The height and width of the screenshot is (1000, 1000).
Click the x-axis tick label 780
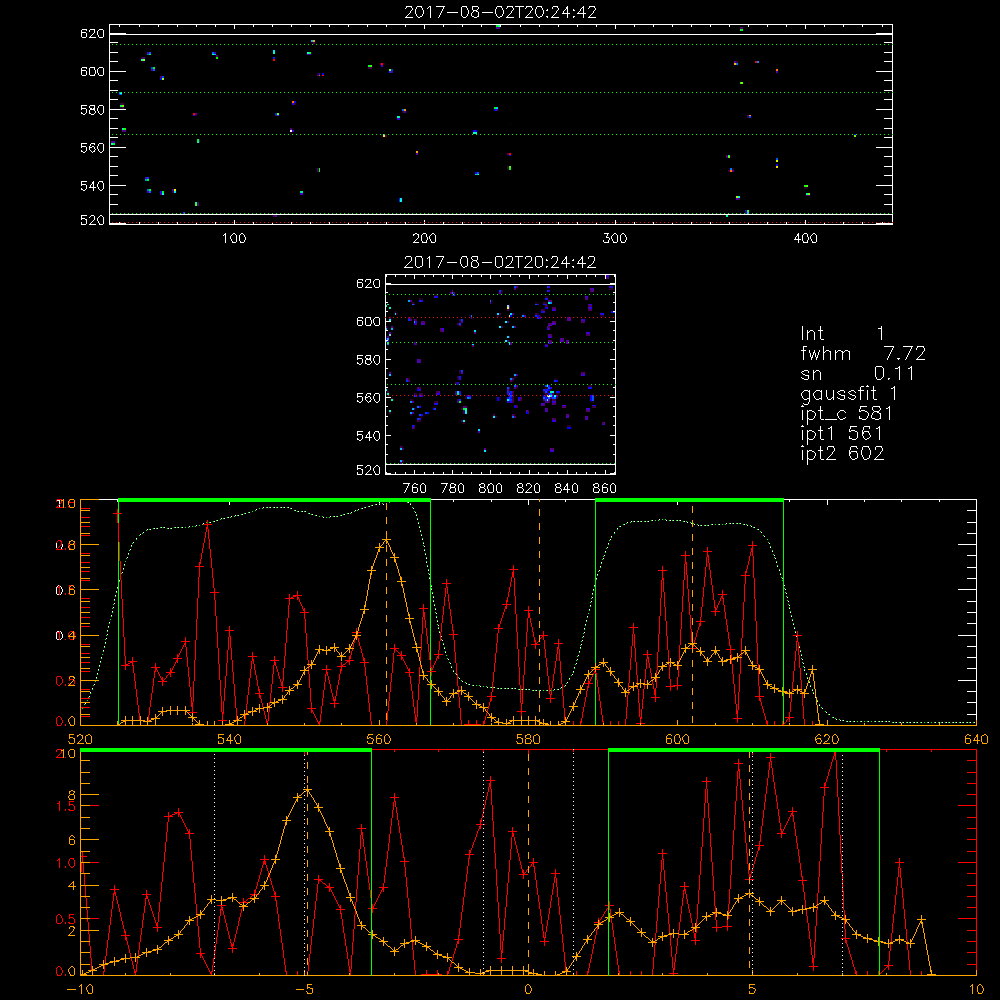point(453,489)
